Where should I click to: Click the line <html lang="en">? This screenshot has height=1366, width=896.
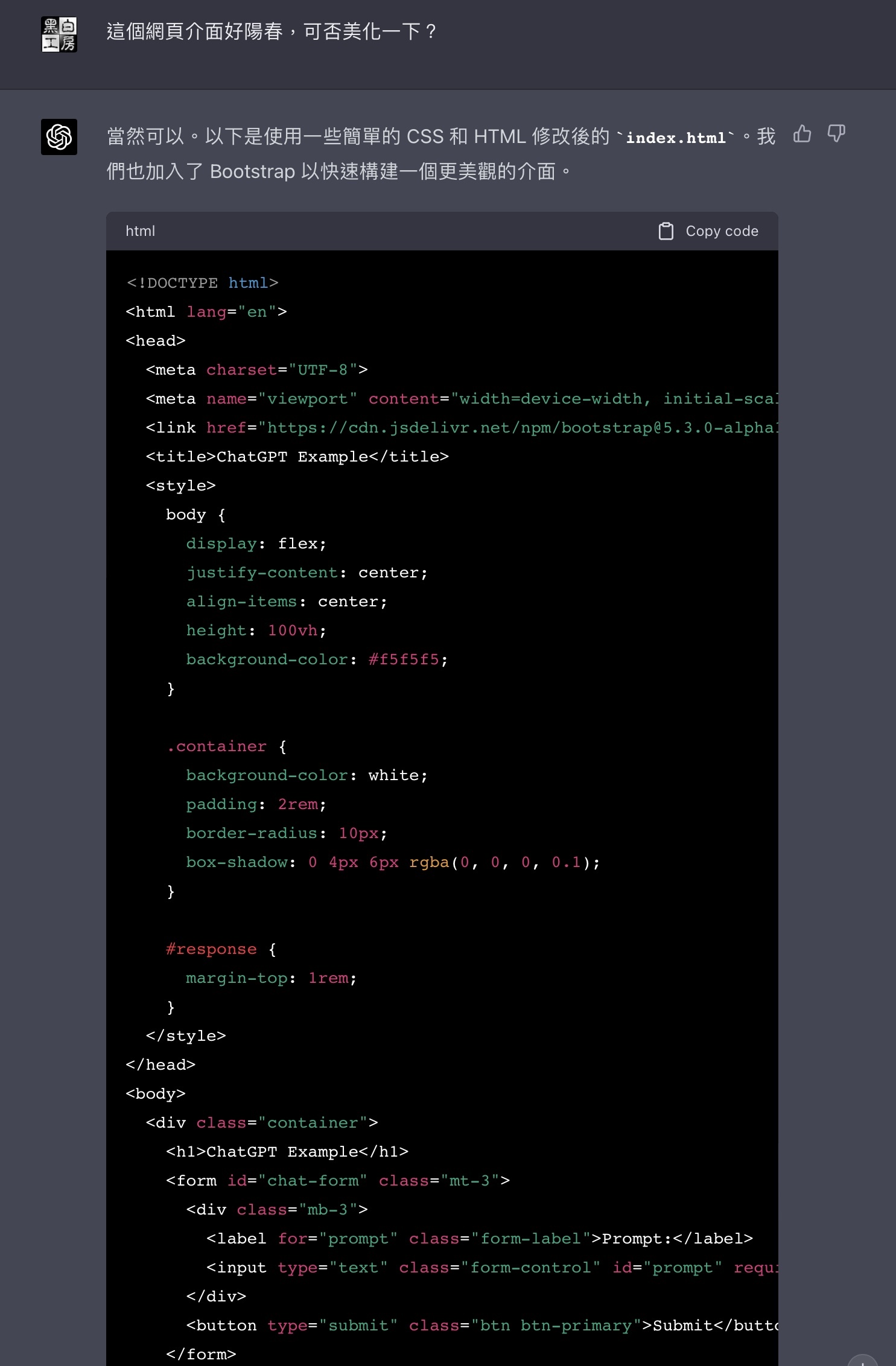tap(206, 312)
